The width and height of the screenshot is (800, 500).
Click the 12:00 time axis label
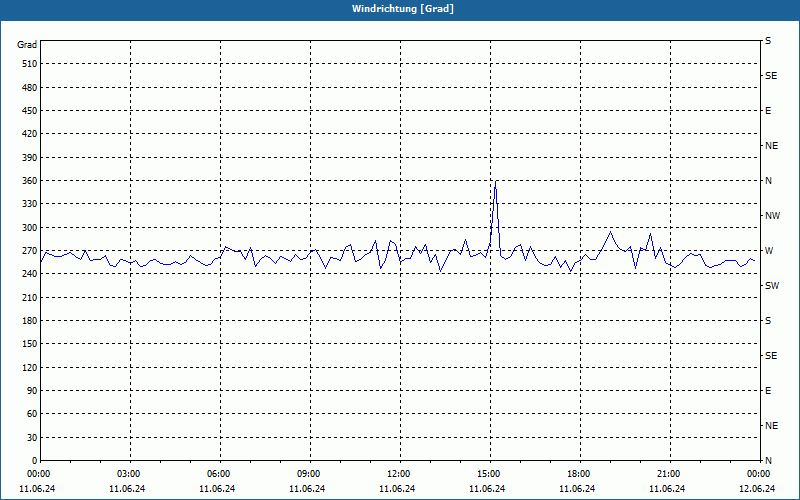click(x=398, y=474)
